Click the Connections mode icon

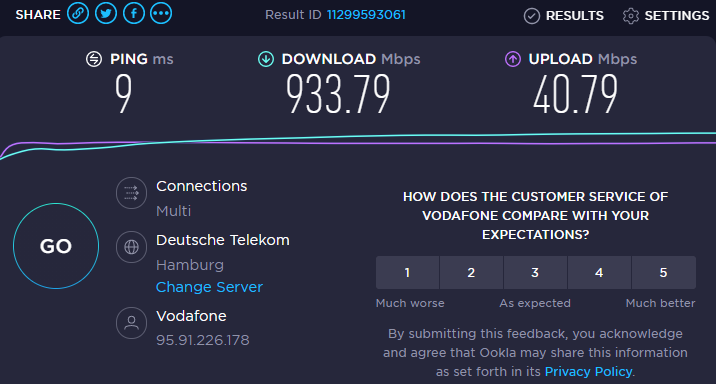(132, 193)
